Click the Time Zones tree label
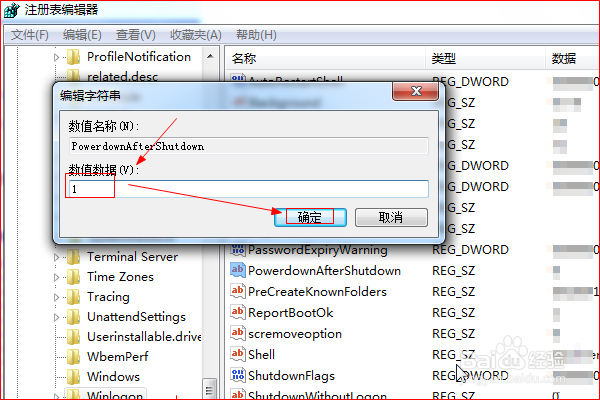This screenshot has height=400, width=600. click(120, 277)
